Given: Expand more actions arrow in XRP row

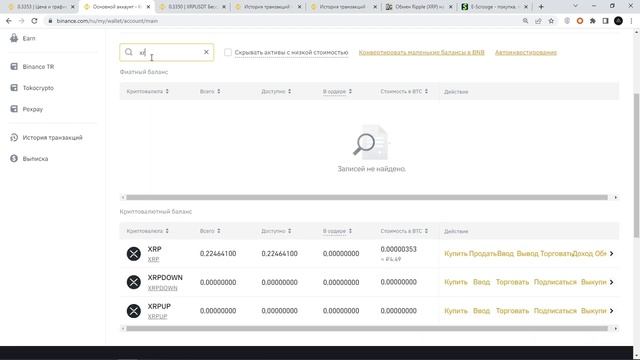Looking at the screenshot, I should click(611, 253).
